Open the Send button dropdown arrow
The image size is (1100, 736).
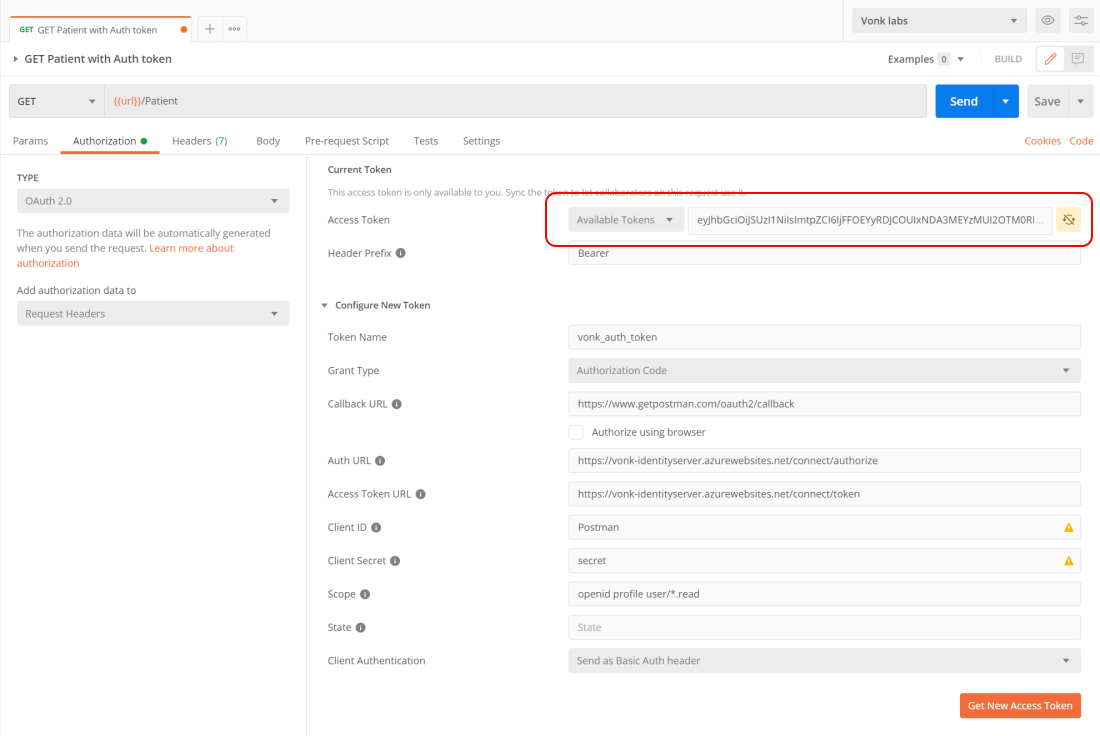(x=1005, y=101)
